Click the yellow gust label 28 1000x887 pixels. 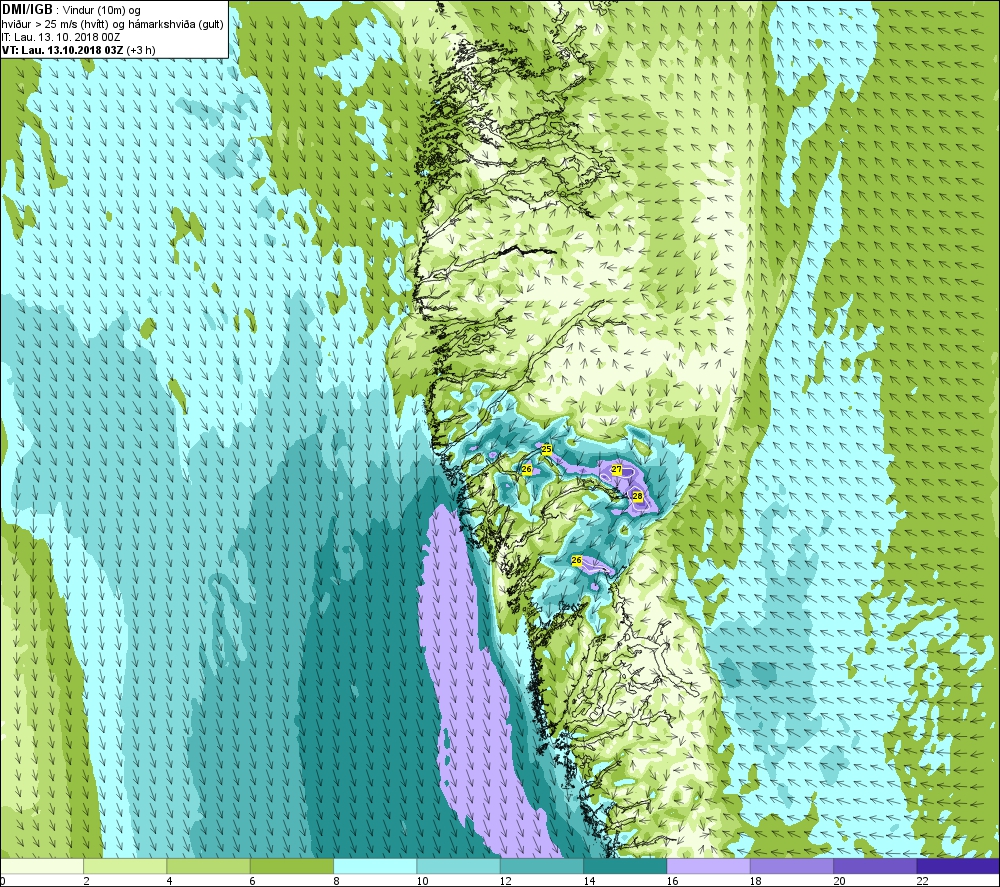637,496
